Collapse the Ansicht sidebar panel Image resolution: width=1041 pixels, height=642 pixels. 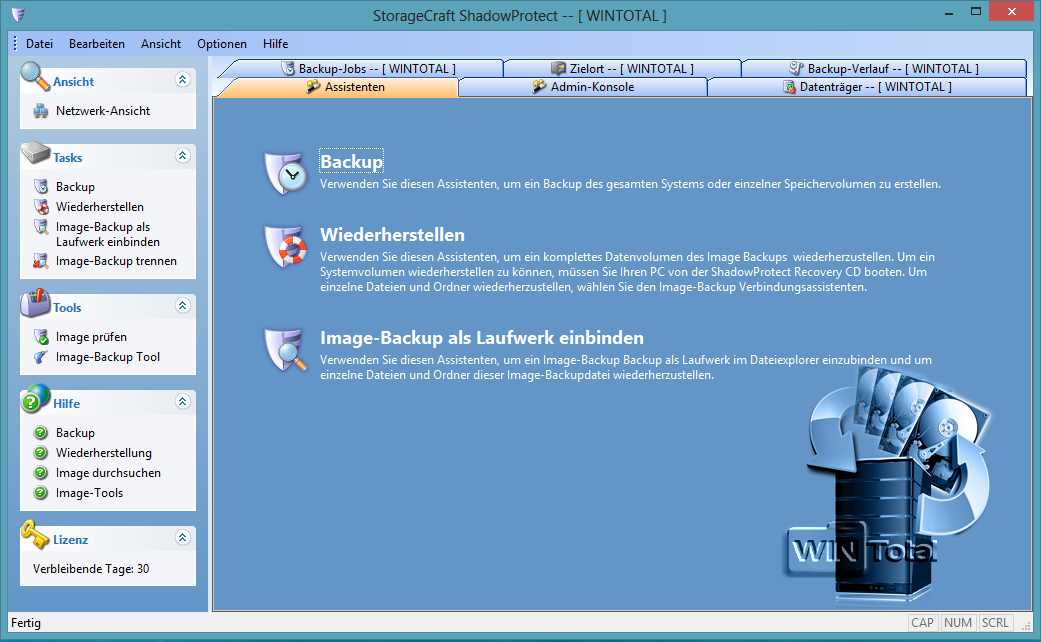tap(183, 80)
